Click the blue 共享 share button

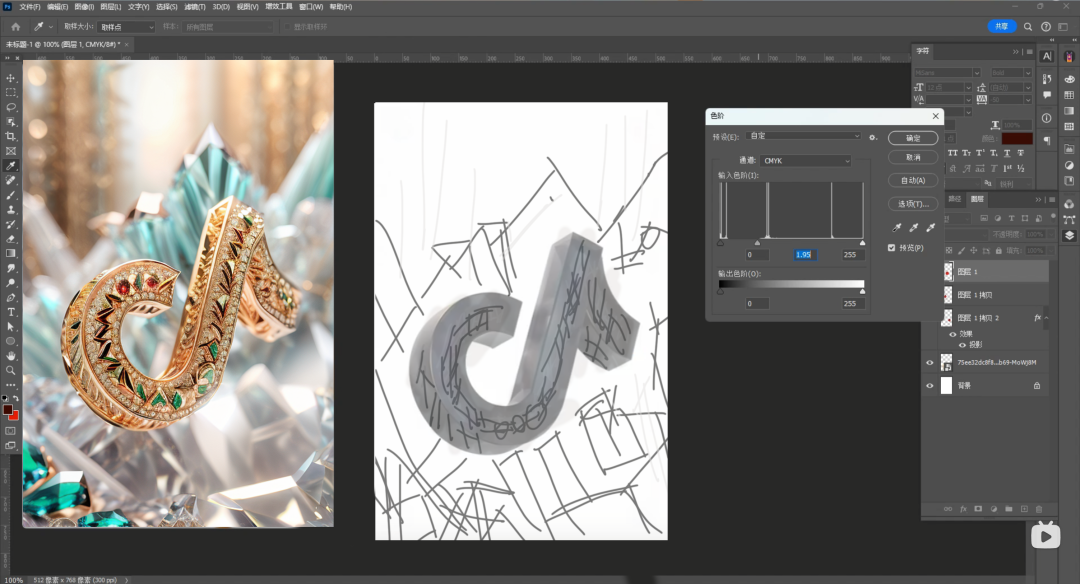coord(1001,26)
